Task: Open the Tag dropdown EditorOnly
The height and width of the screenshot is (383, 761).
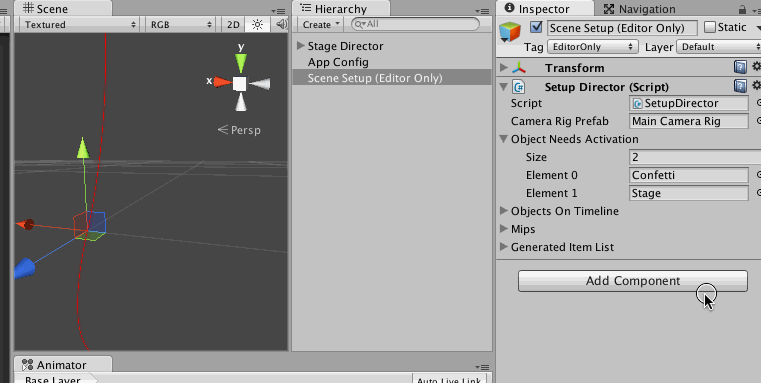Action: pyautogui.click(x=593, y=47)
